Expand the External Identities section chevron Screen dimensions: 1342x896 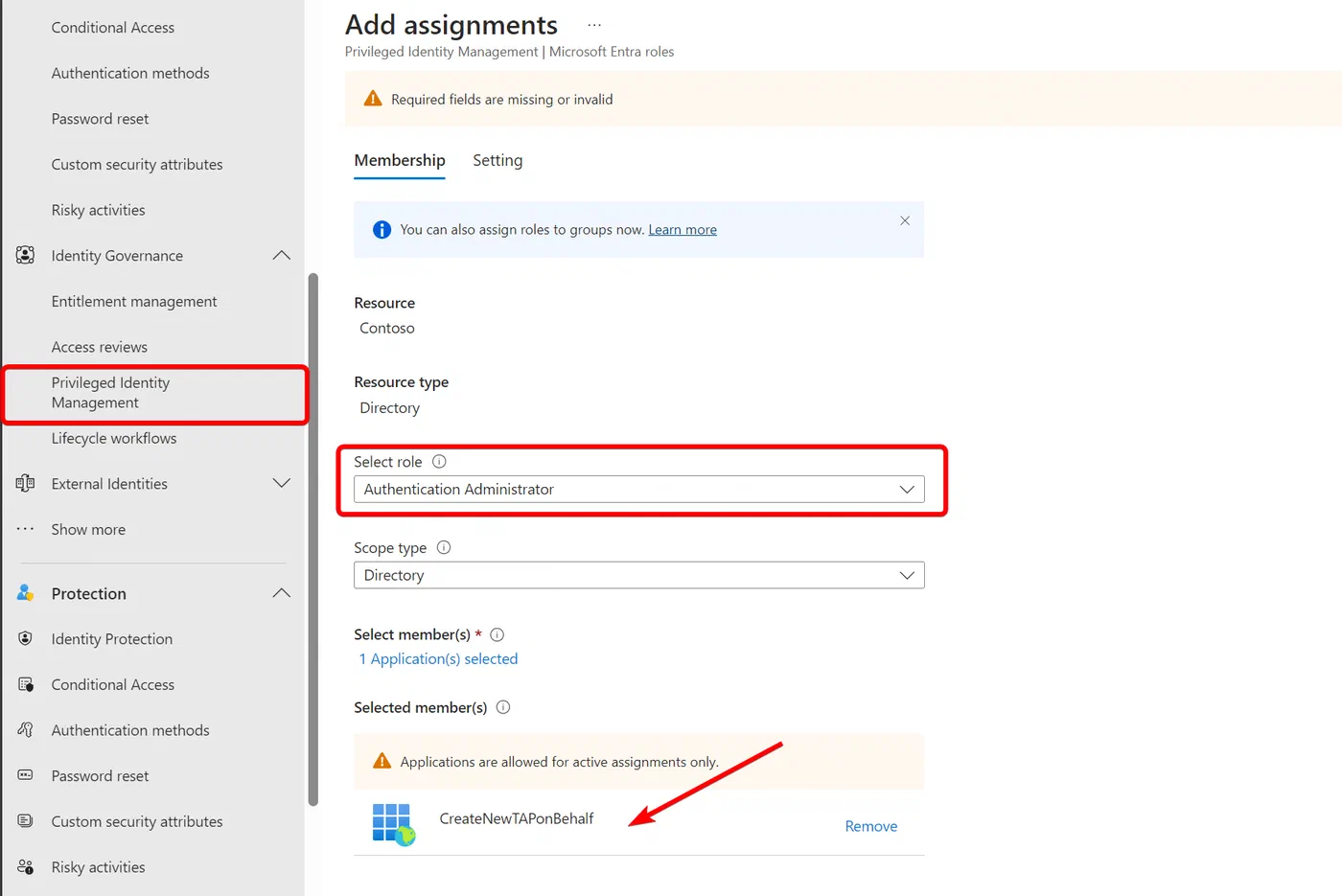tap(281, 483)
